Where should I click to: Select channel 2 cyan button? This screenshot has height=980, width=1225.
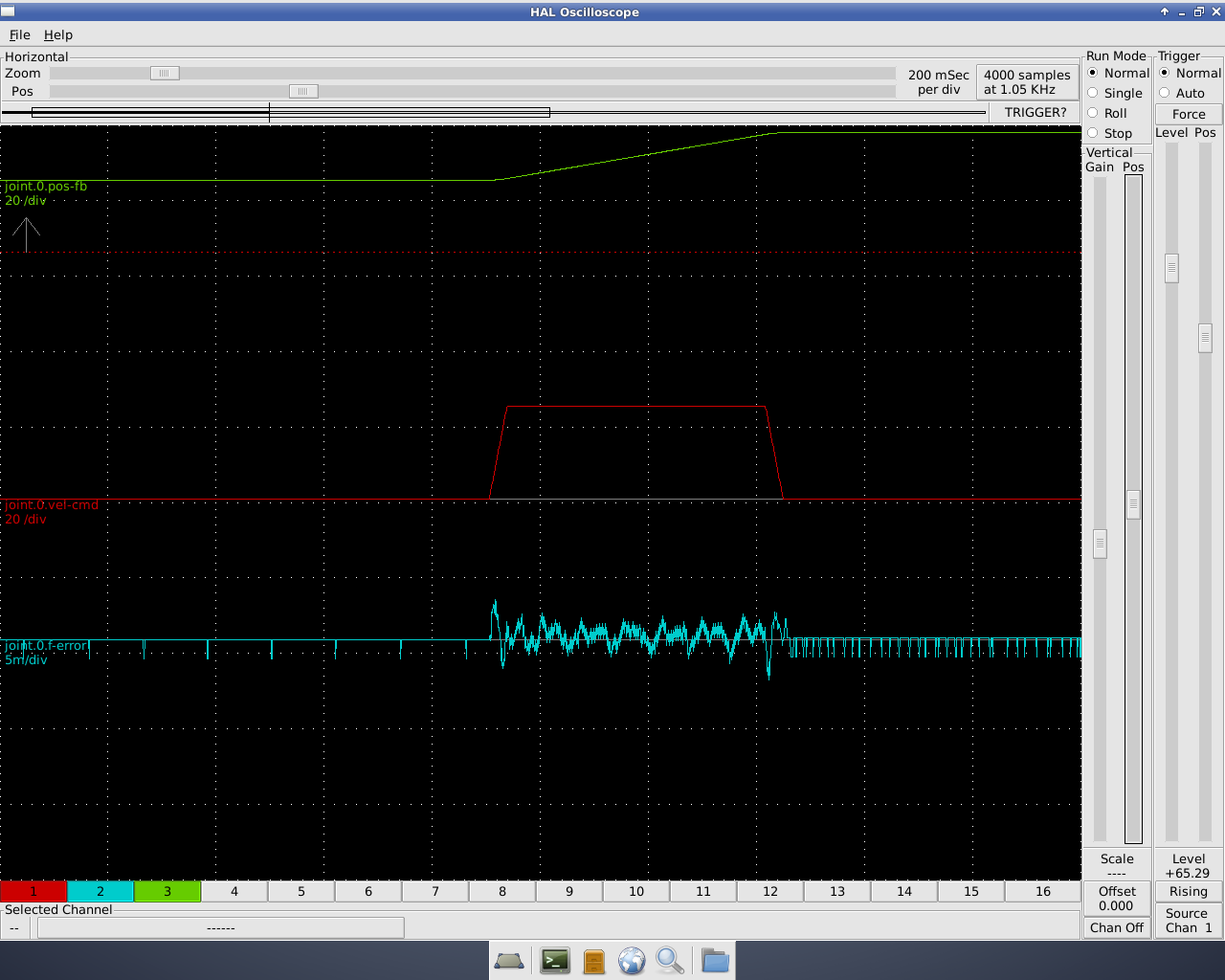point(100,891)
